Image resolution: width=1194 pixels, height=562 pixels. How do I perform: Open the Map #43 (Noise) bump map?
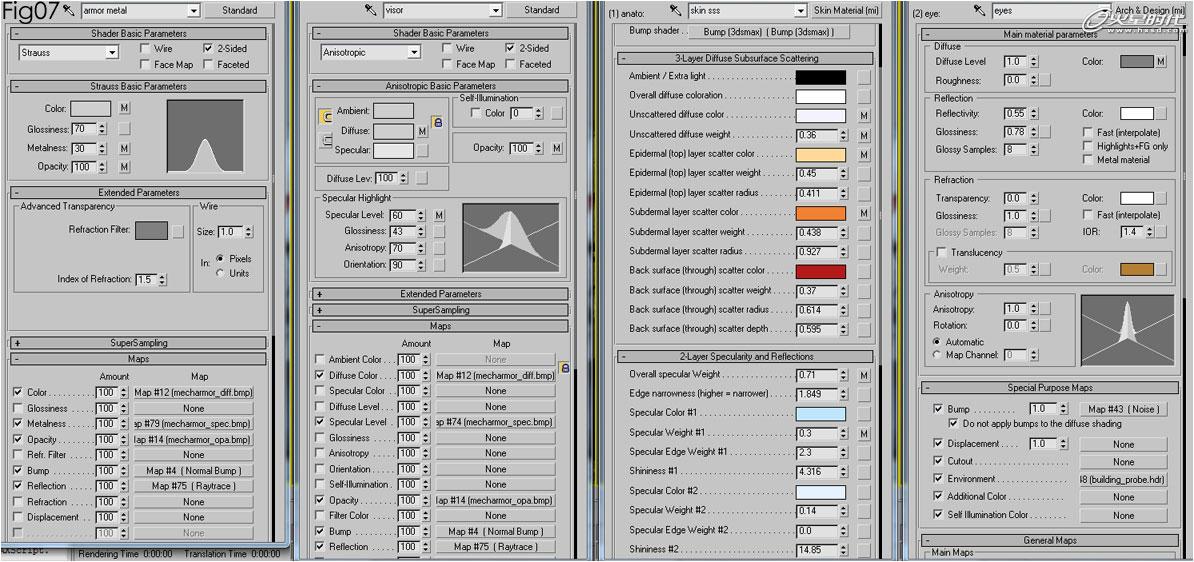point(1123,409)
